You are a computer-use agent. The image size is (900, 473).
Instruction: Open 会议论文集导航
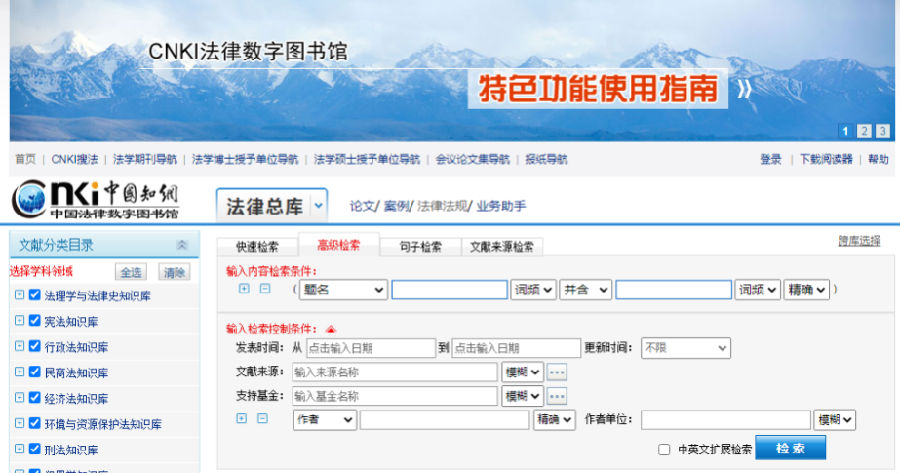tap(472, 159)
